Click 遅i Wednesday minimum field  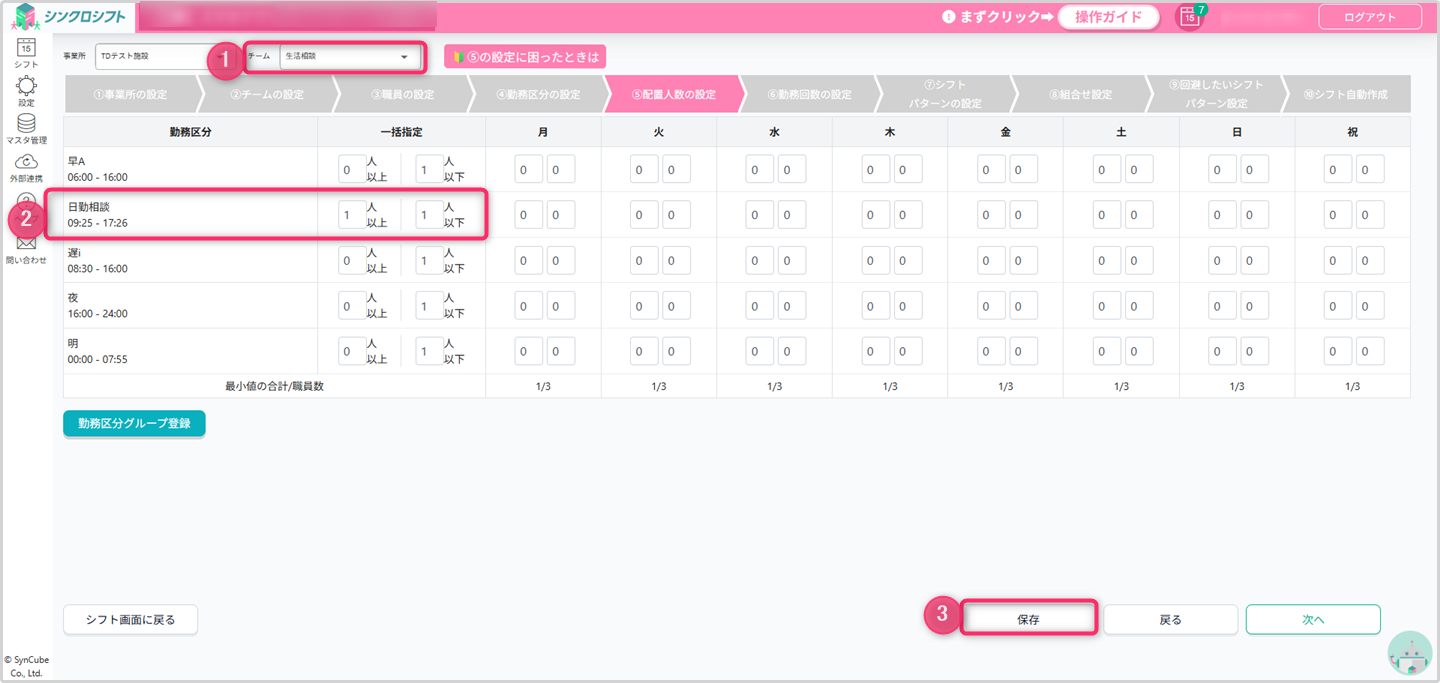[x=760, y=261]
